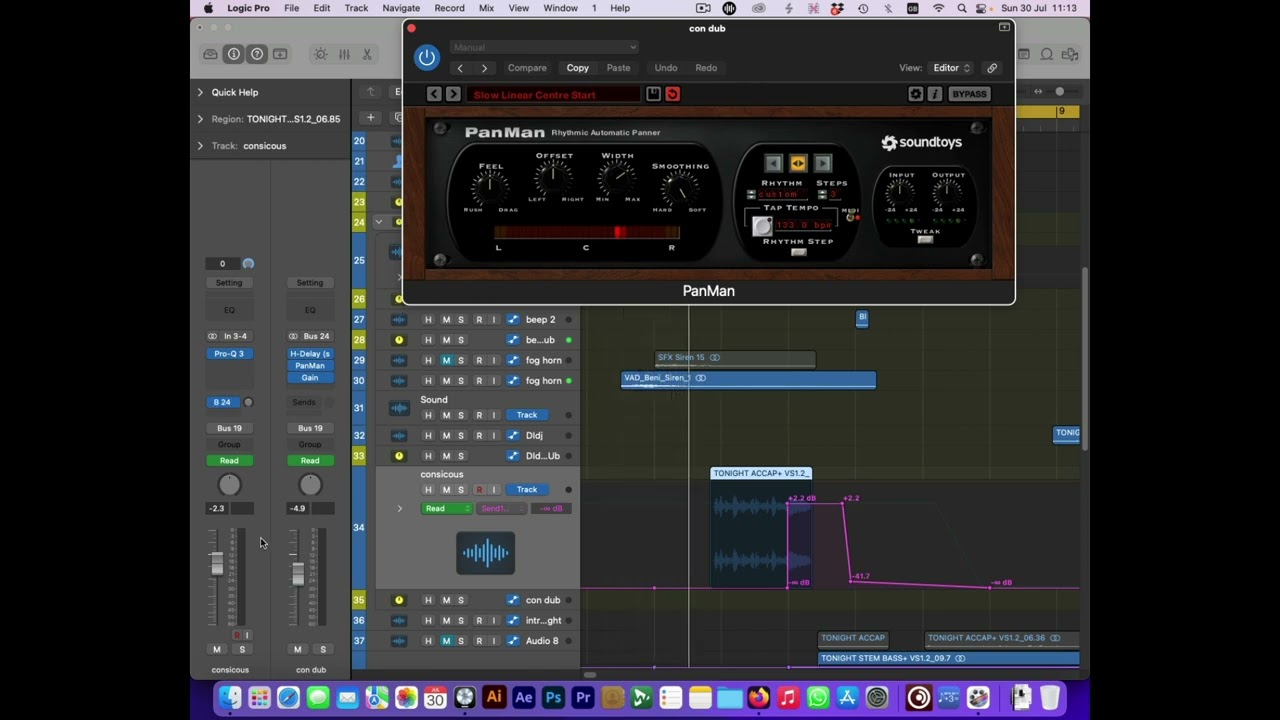Open Pro-Q 3 plugin slot
The height and width of the screenshot is (720, 1280).
click(229, 354)
